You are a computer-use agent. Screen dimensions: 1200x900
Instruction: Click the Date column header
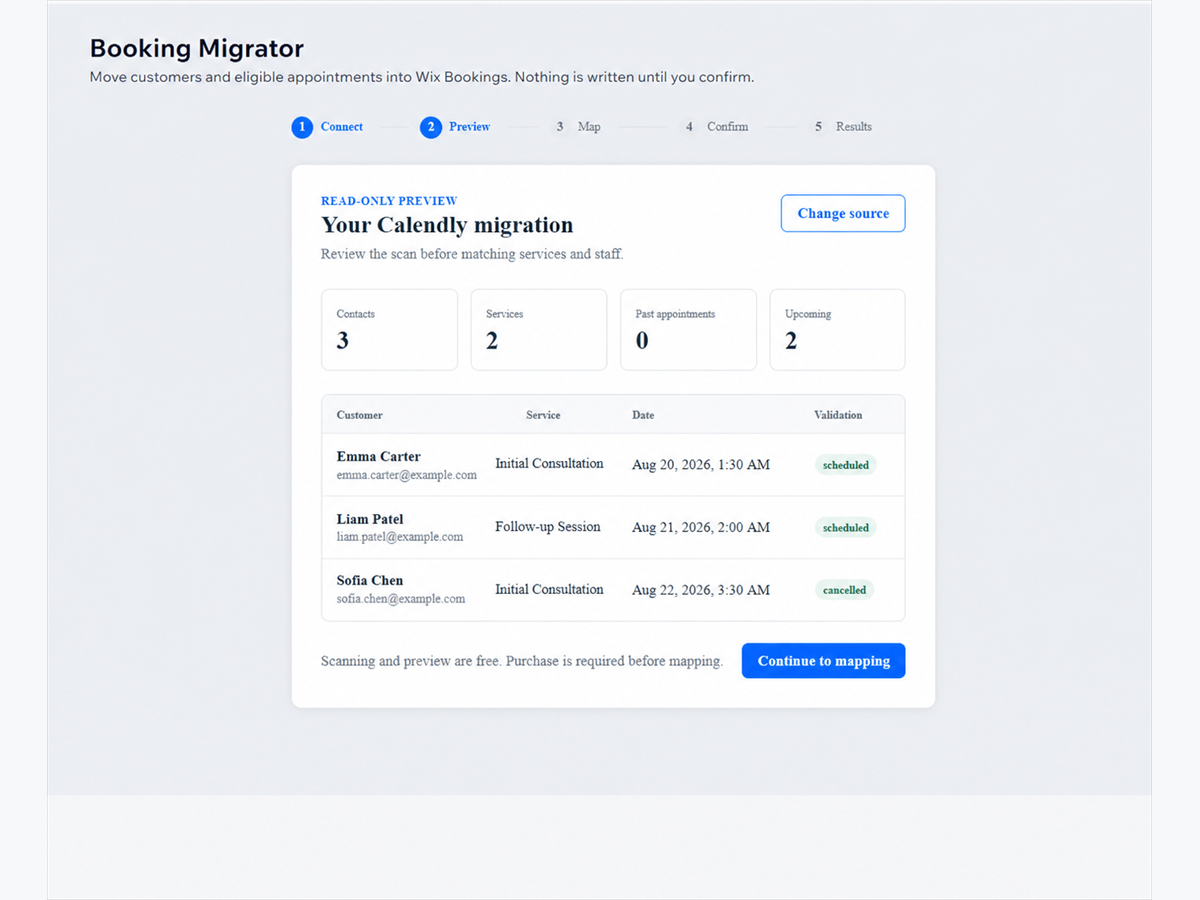coord(643,415)
